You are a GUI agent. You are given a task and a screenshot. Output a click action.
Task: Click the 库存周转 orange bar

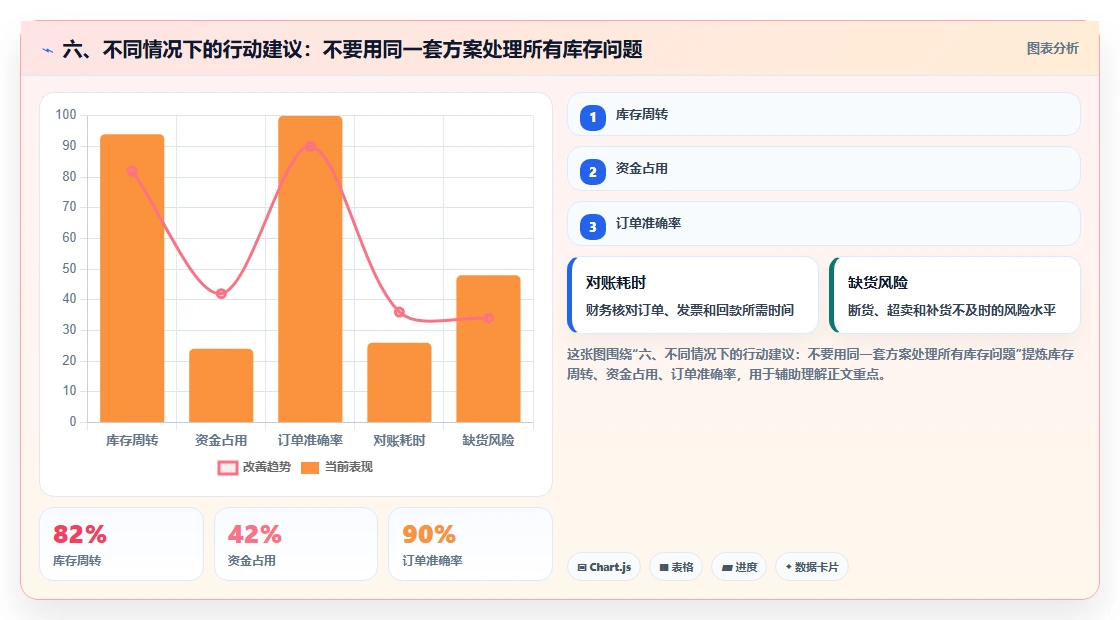(x=132, y=278)
